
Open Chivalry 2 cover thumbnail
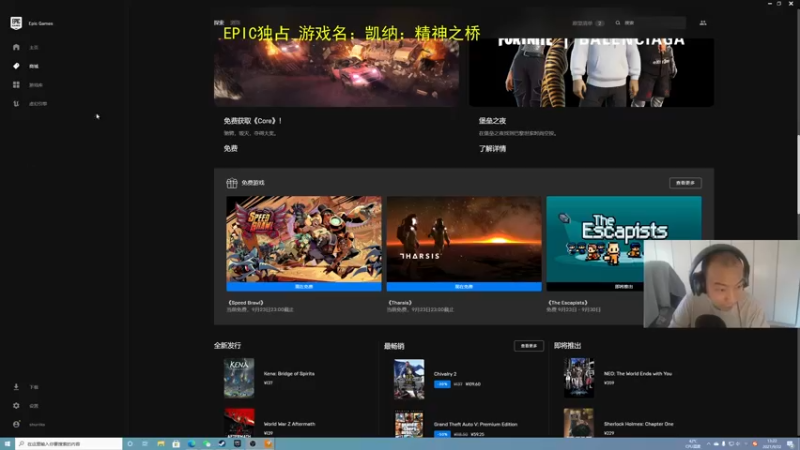coord(409,379)
